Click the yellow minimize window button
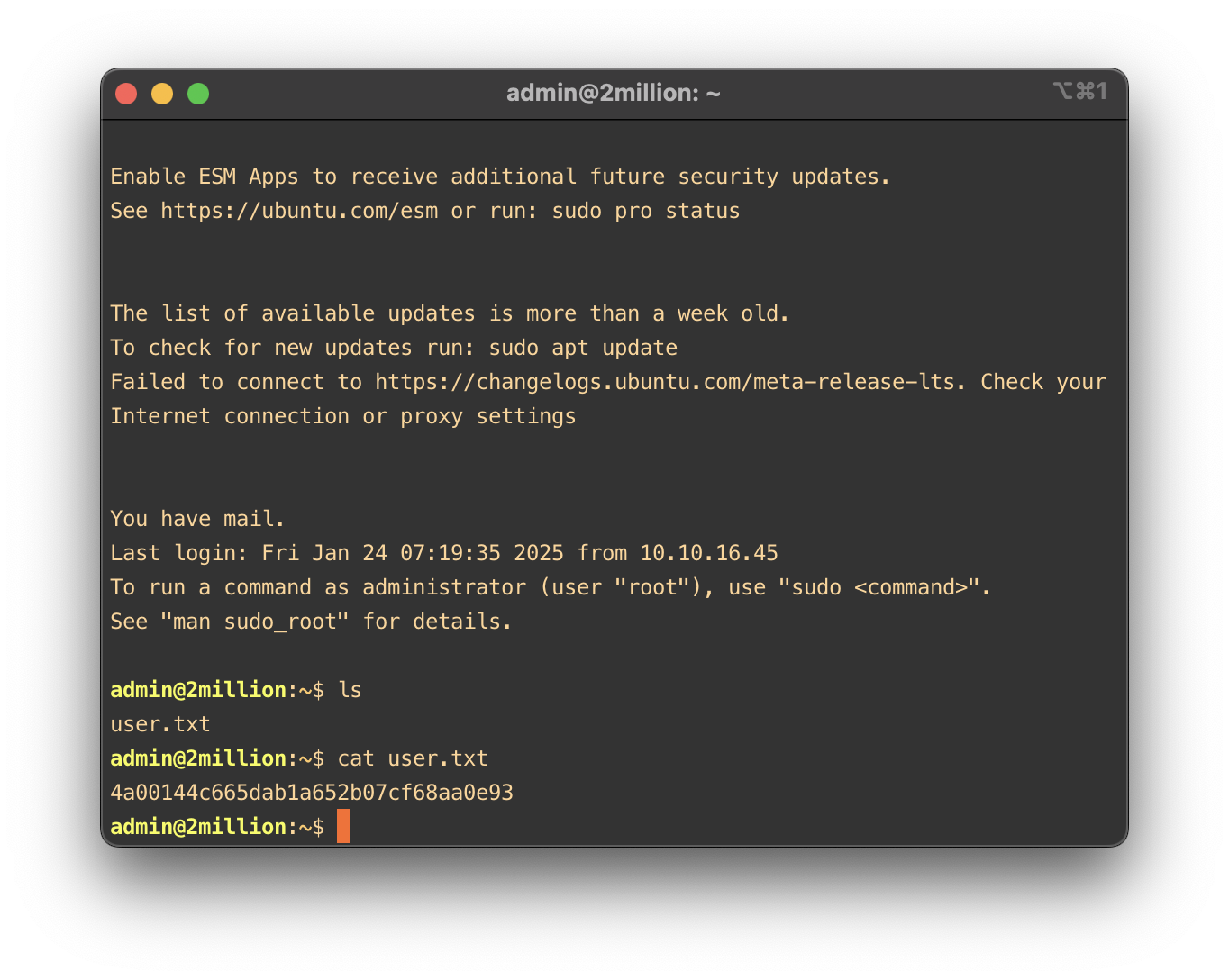 click(x=162, y=94)
